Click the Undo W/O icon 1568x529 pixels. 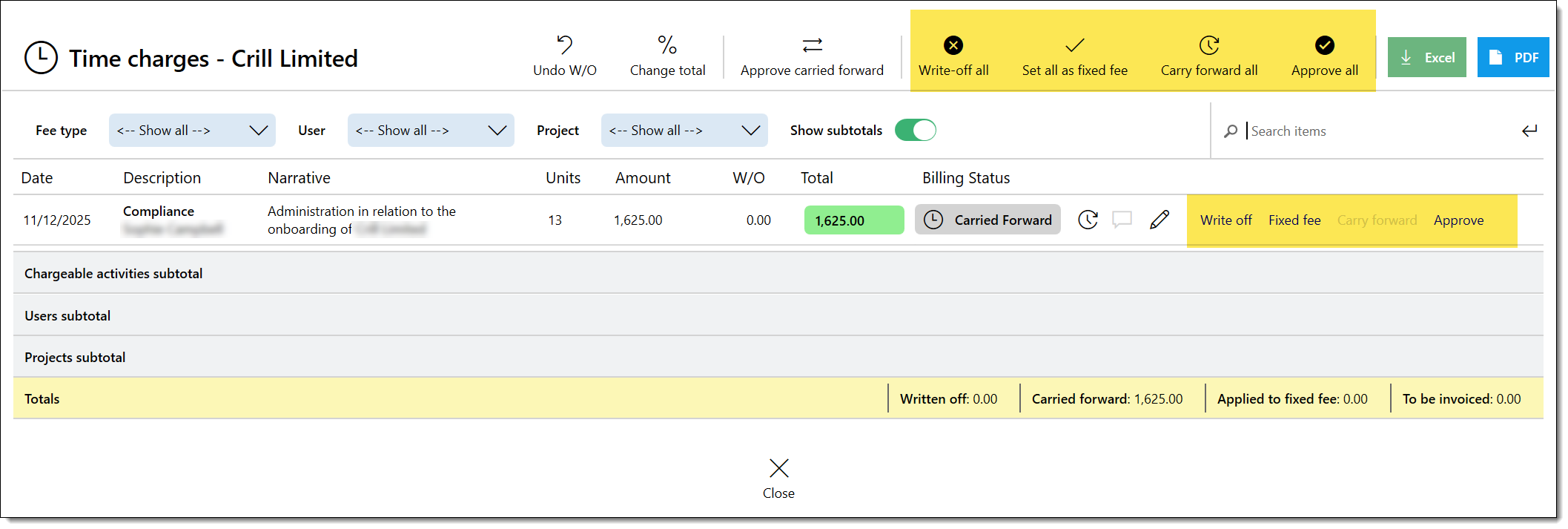564,46
